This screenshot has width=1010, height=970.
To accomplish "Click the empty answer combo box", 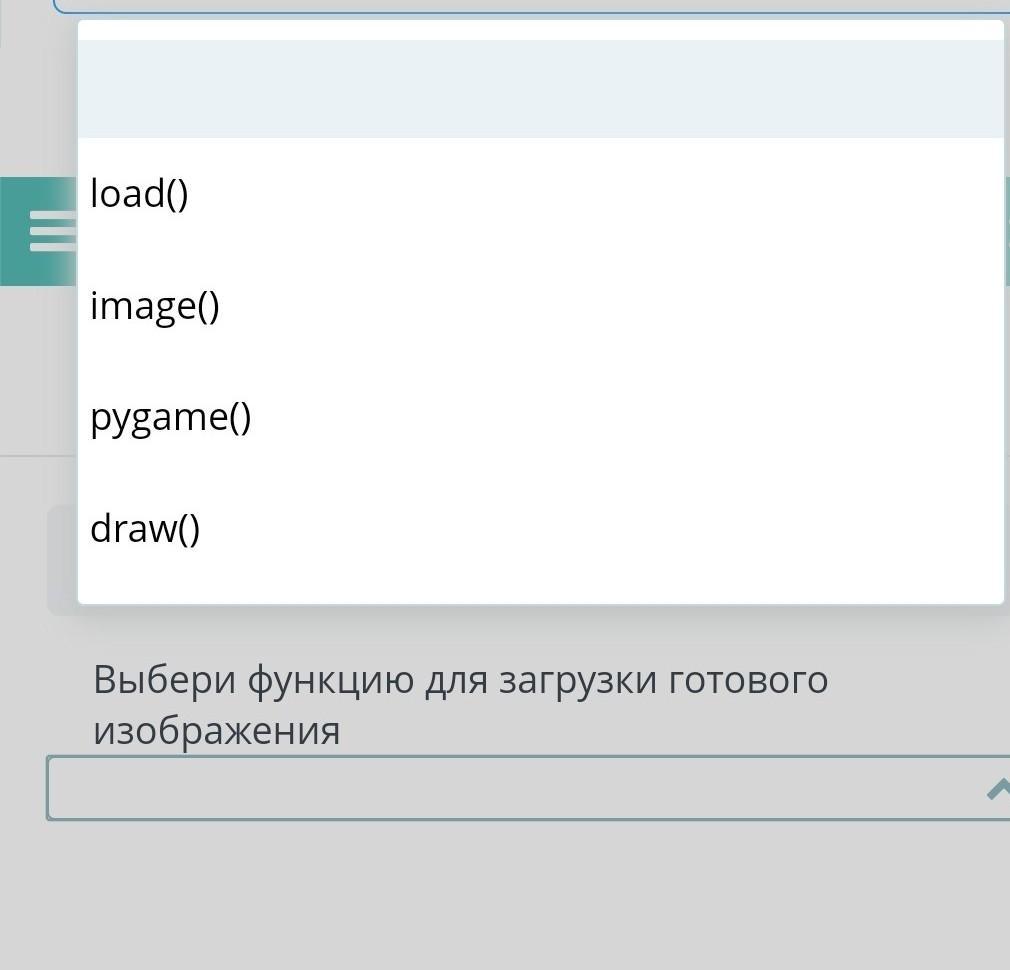I will (528, 788).
